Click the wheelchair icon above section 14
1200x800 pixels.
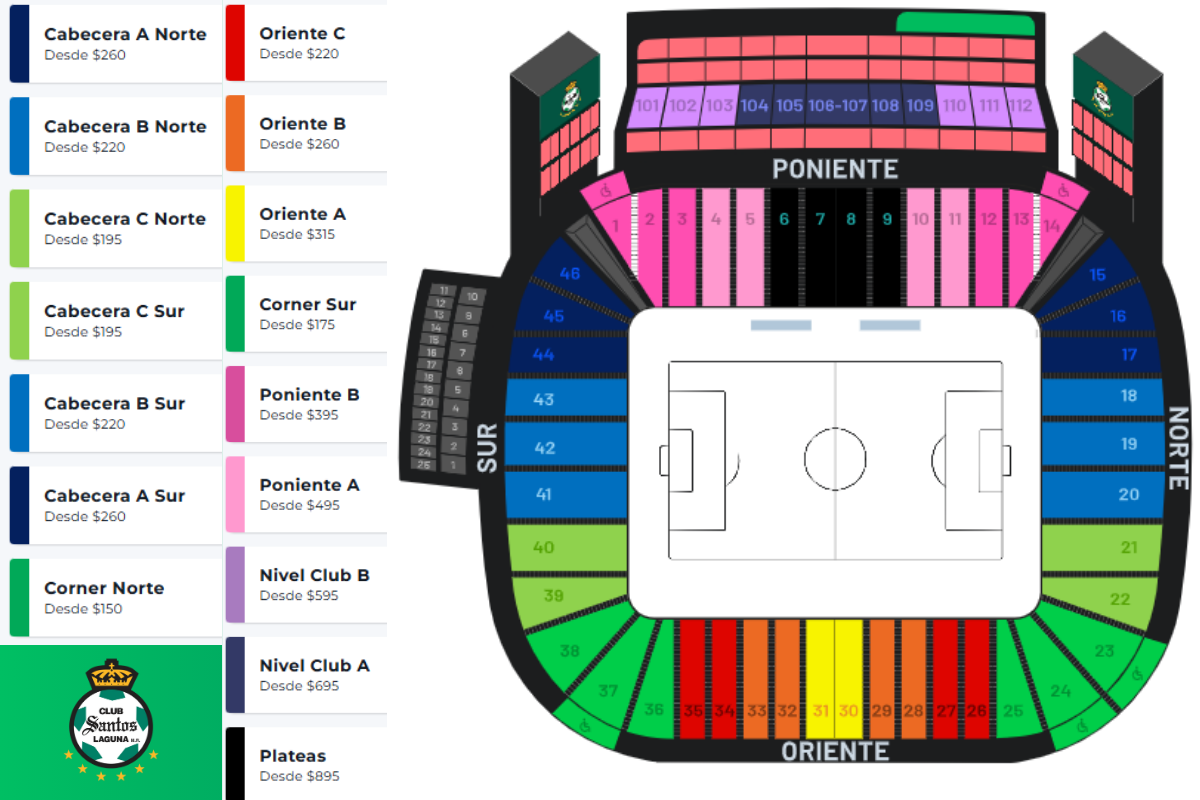coord(1062,189)
